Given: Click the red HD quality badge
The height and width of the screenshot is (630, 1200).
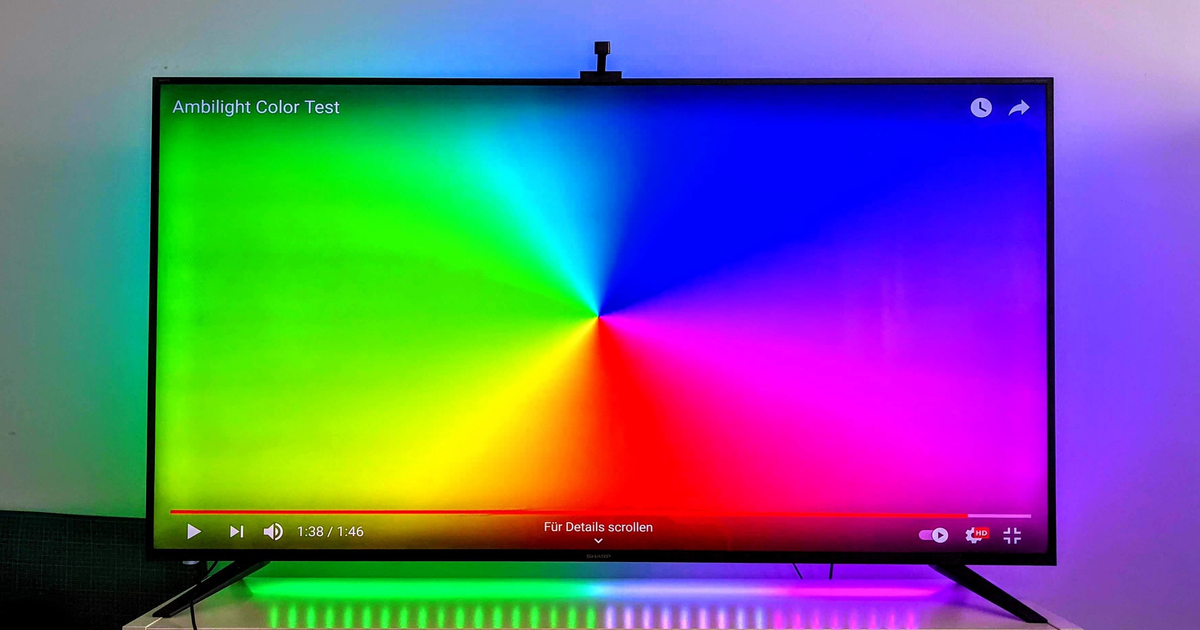Looking at the screenshot, I should tap(981, 531).
